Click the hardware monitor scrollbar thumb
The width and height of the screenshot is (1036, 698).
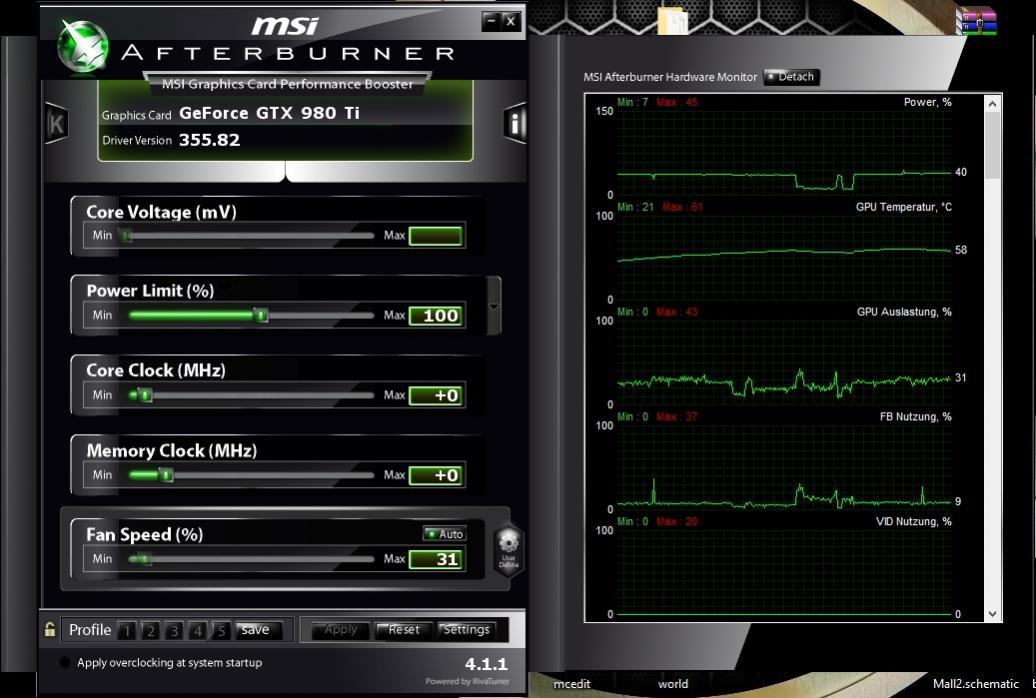point(992,145)
